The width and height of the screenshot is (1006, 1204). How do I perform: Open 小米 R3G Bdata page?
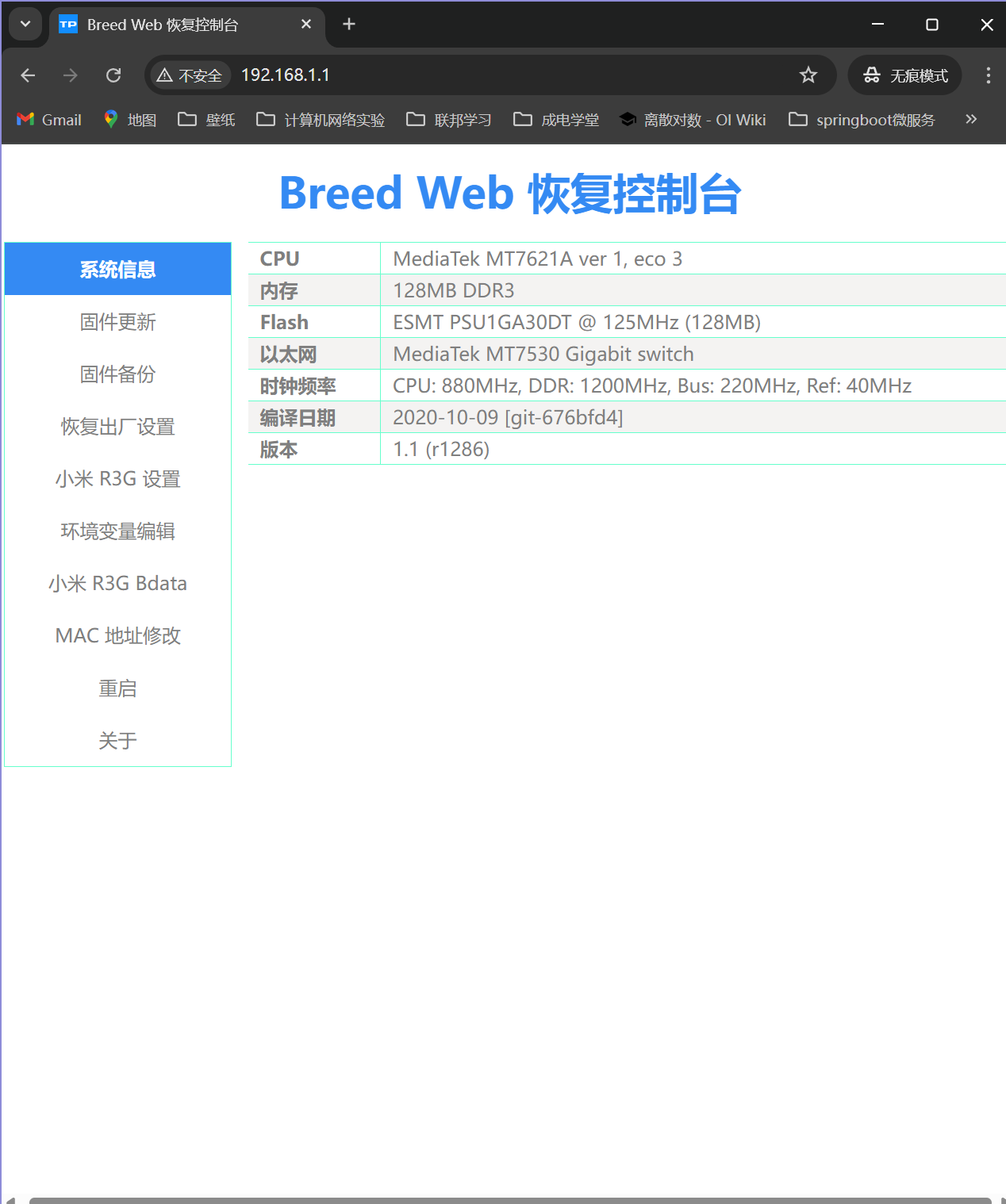pos(117,583)
